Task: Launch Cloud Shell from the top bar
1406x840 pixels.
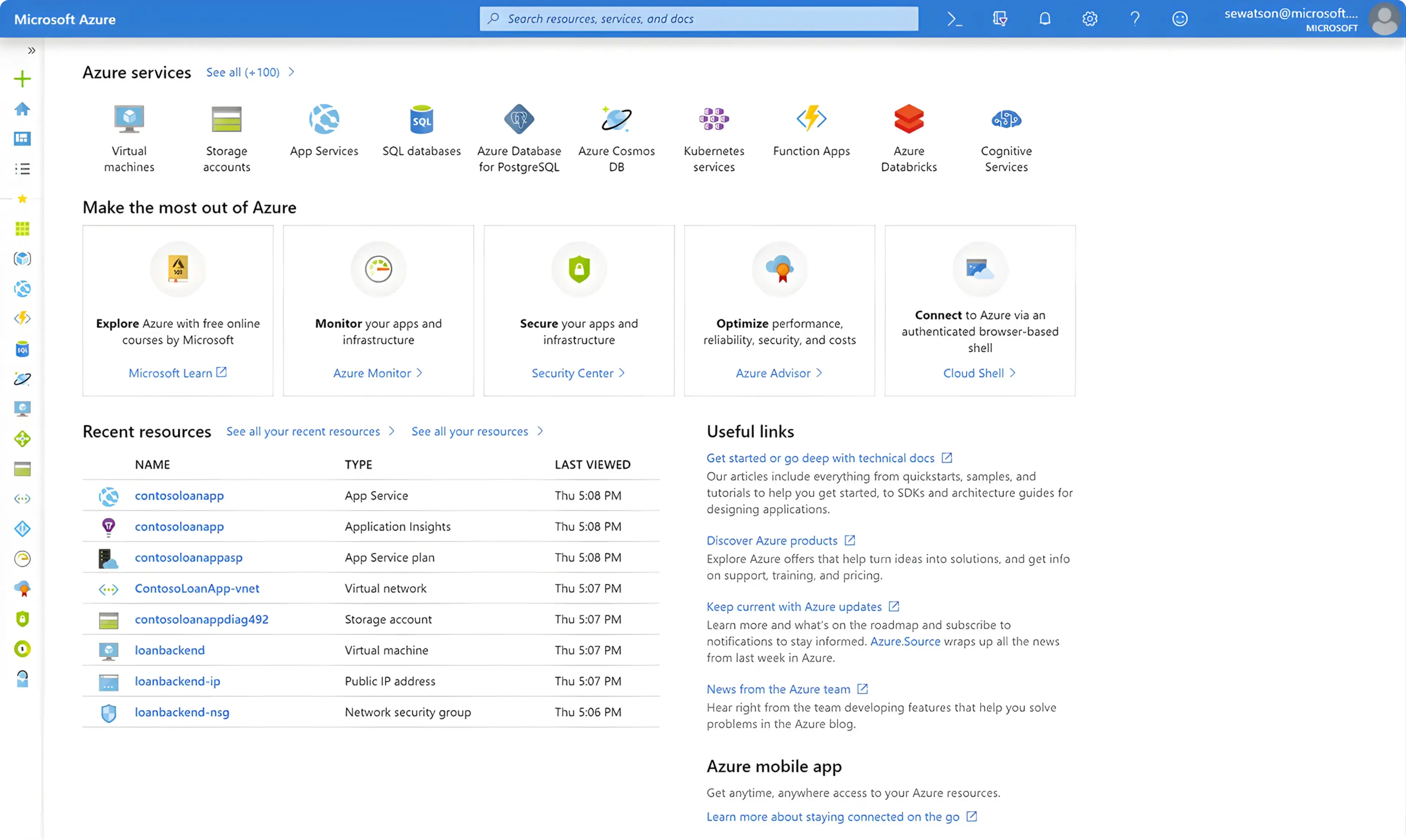Action: (x=955, y=19)
